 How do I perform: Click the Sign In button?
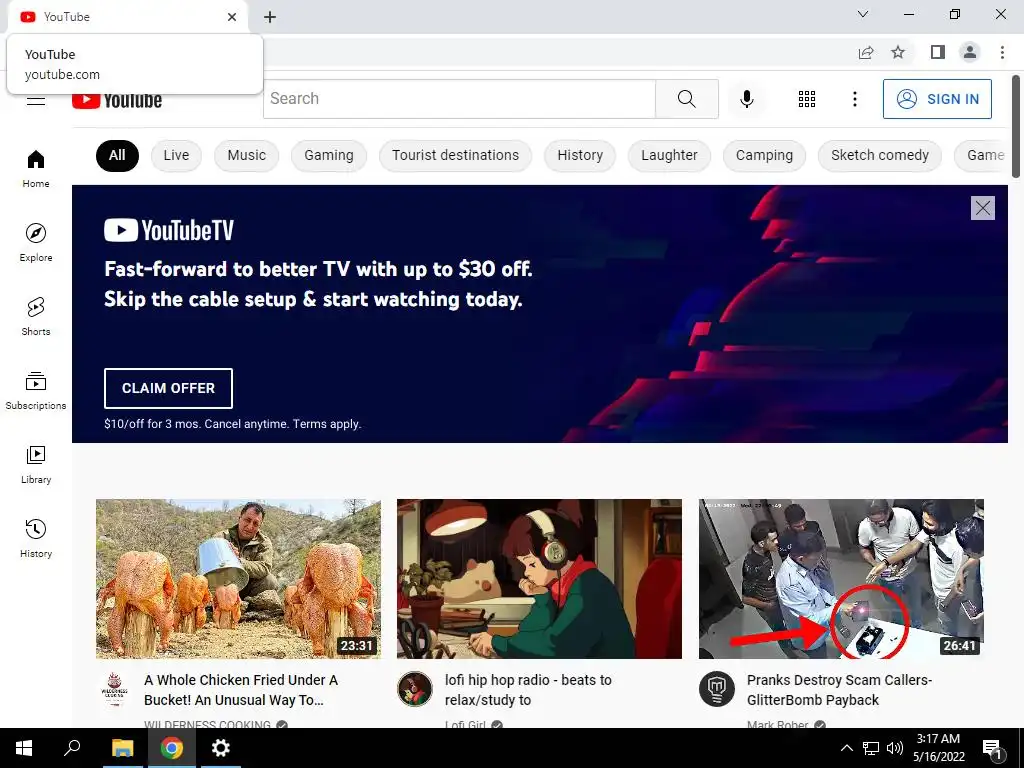(x=937, y=99)
